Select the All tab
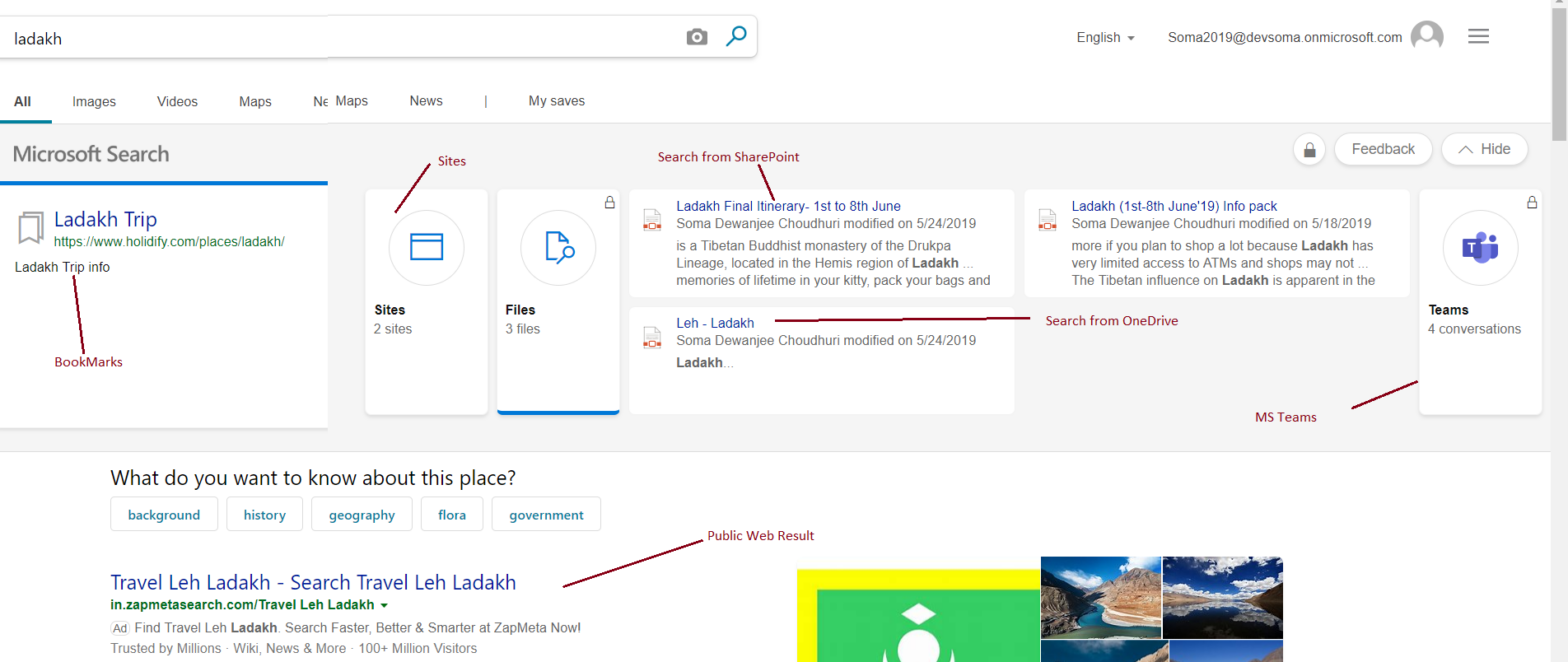The image size is (1568, 662). [23, 101]
